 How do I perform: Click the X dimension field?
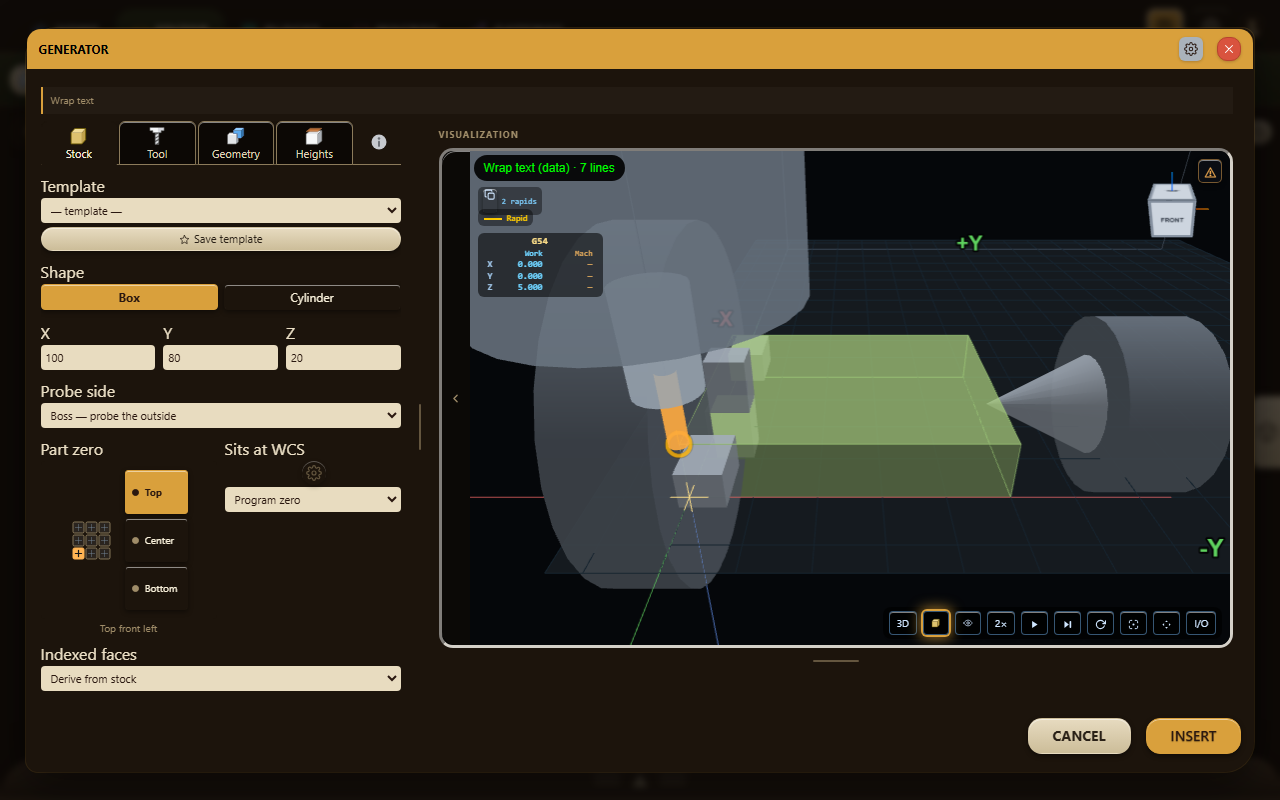[98, 358]
